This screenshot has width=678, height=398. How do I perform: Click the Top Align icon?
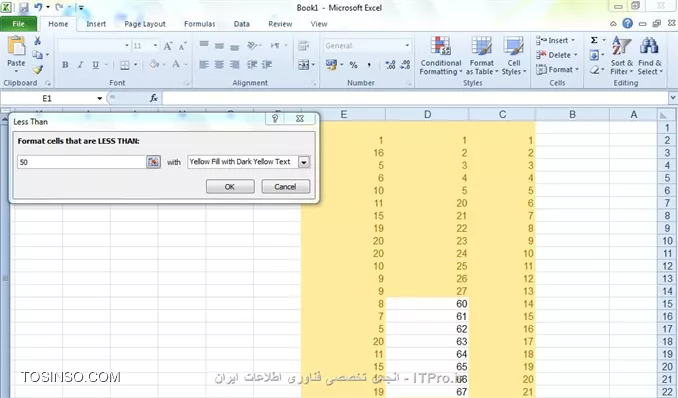[204, 45]
